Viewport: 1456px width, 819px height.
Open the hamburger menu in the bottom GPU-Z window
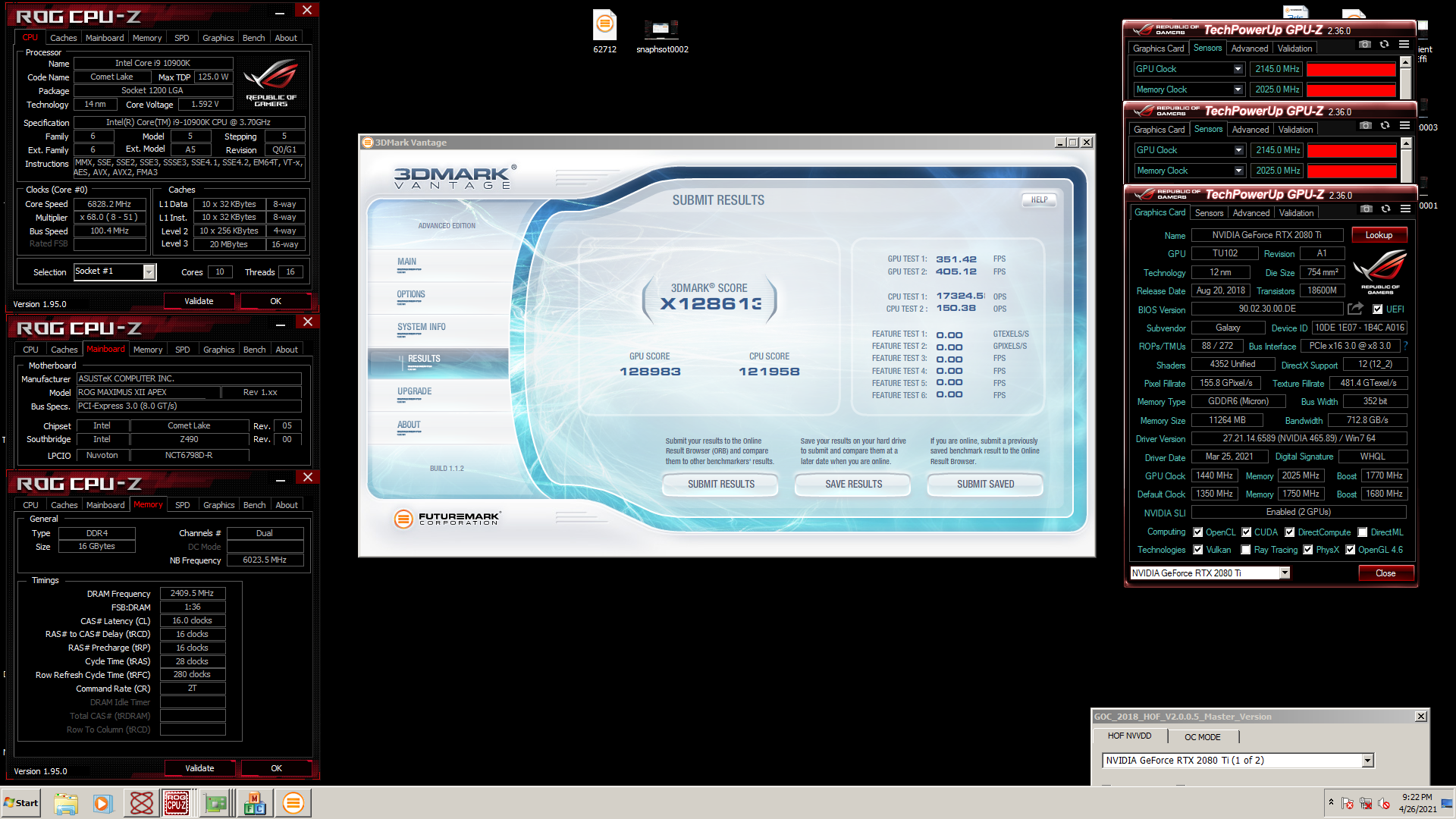point(1406,209)
